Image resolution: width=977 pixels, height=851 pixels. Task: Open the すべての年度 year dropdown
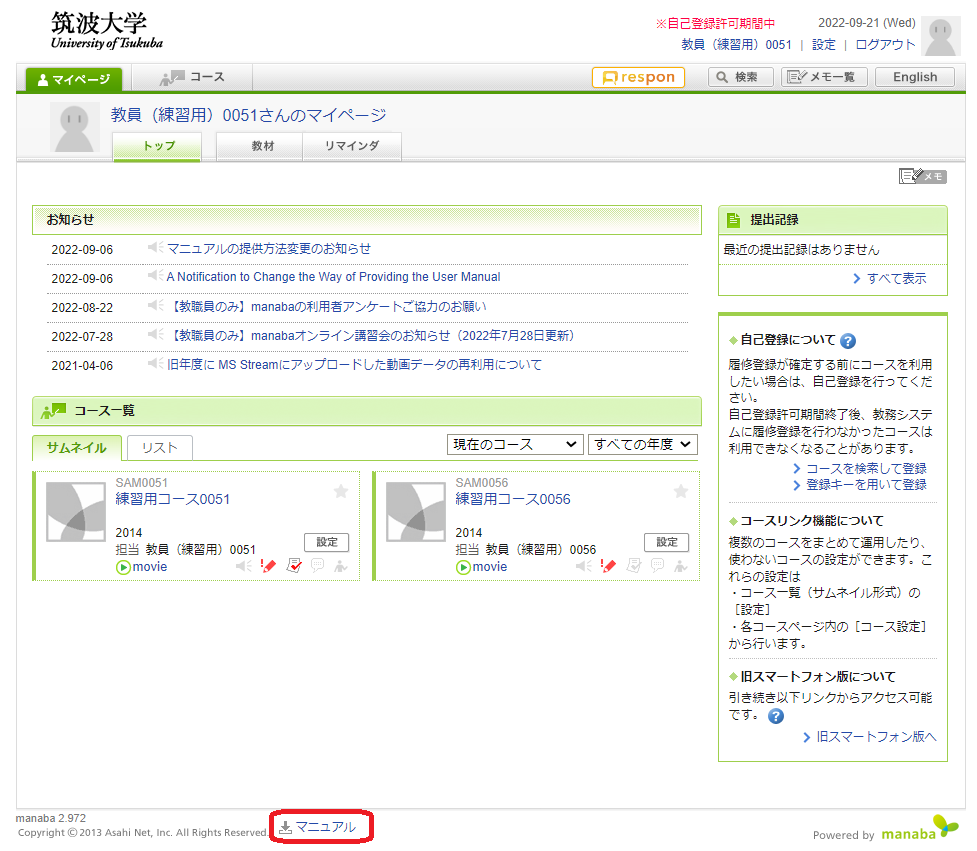click(x=642, y=444)
